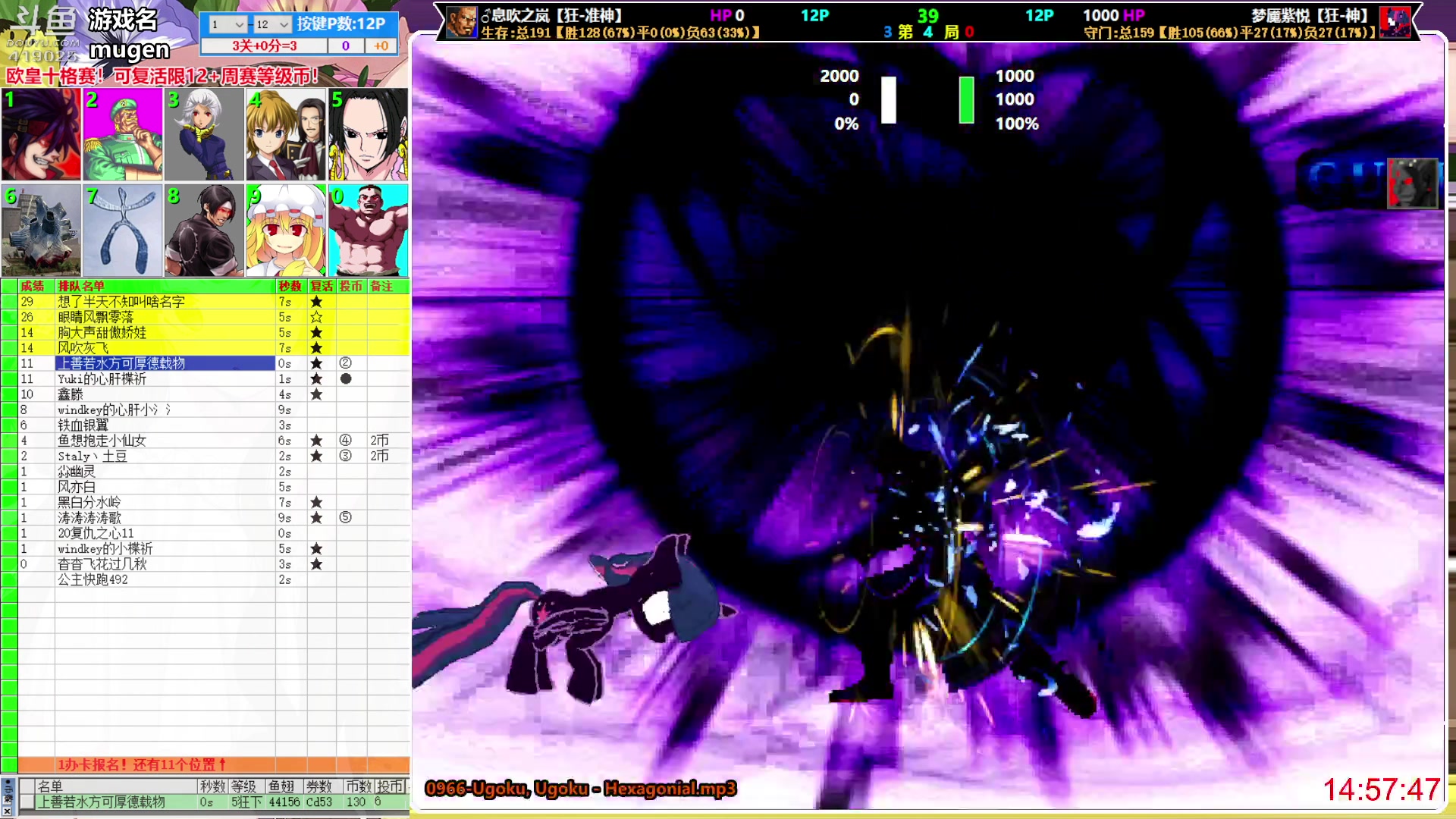Click the green player 2 health bar
Image resolution: width=1456 pixels, height=819 pixels.
(966, 99)
